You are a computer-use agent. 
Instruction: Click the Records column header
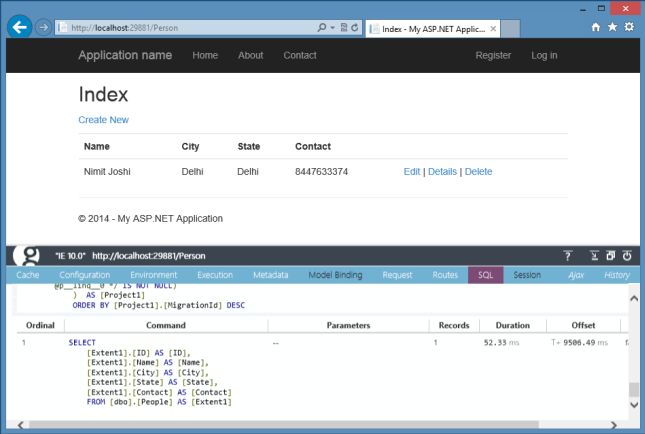pyautogui.click(x=454, y=325)
